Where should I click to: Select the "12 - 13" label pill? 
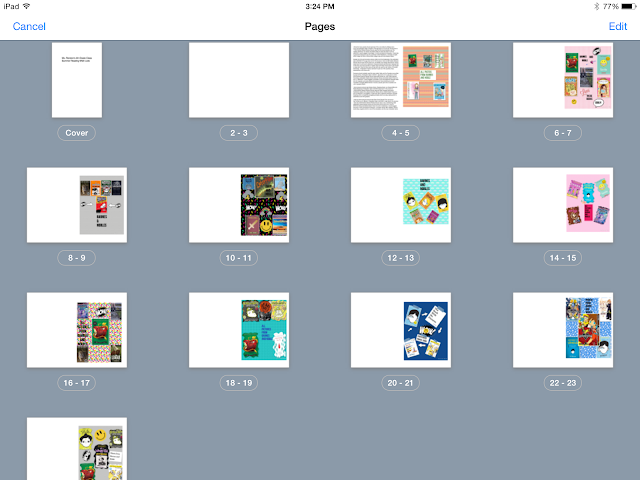pos(400,258)
